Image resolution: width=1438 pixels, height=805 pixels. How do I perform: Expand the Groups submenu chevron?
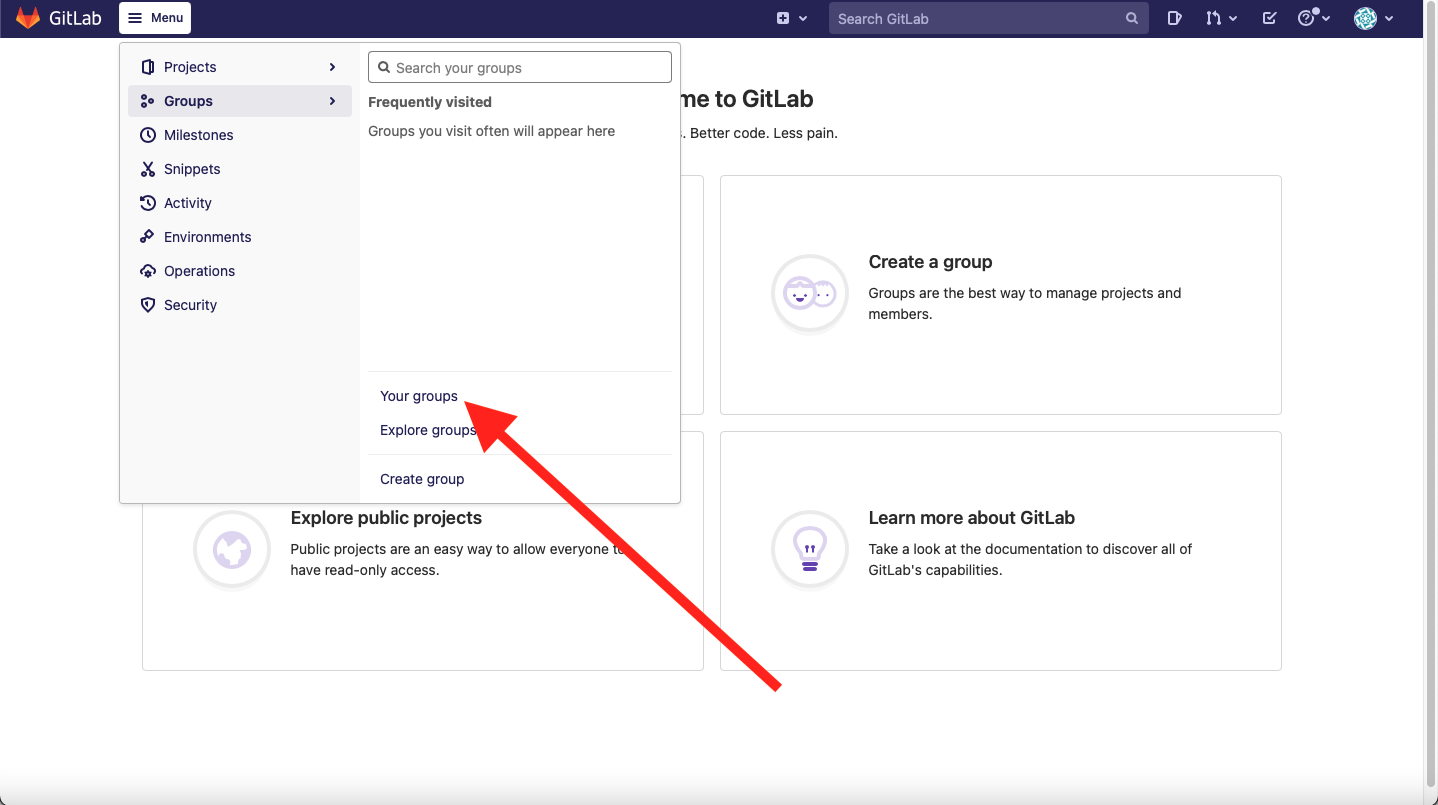coord(332,101)
